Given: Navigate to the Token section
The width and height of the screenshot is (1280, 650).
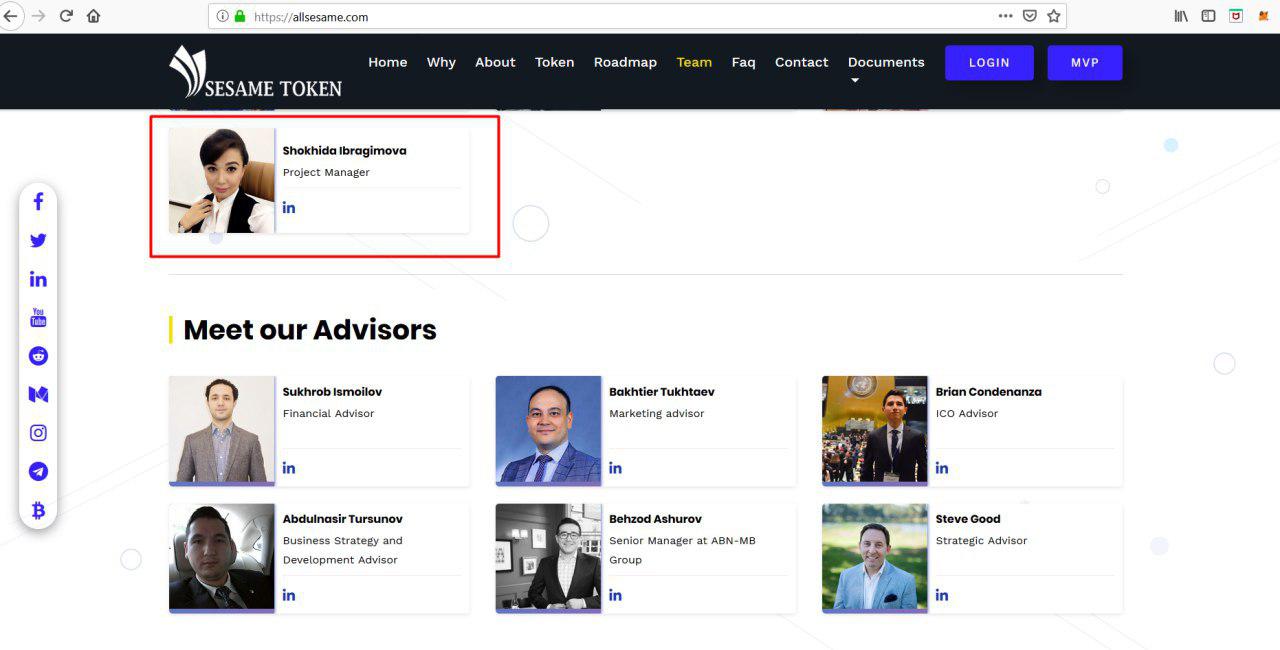Looking at the screenshot, I should tap(555, 62).
